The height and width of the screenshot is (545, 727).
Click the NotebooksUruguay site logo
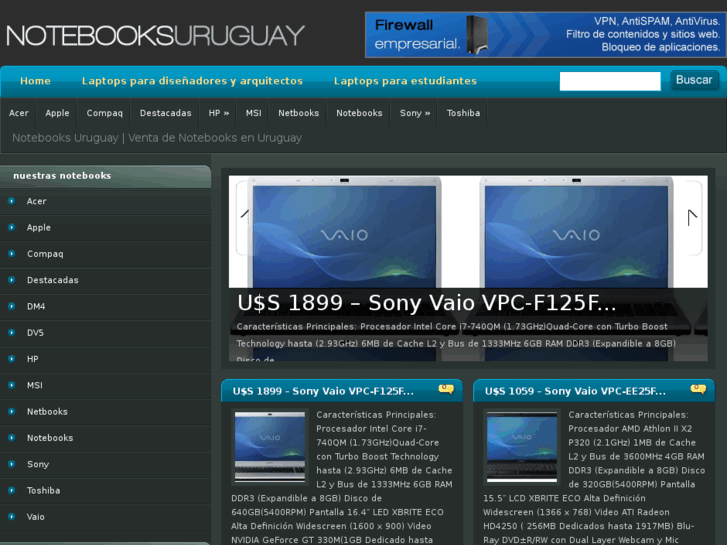point(155,36)
